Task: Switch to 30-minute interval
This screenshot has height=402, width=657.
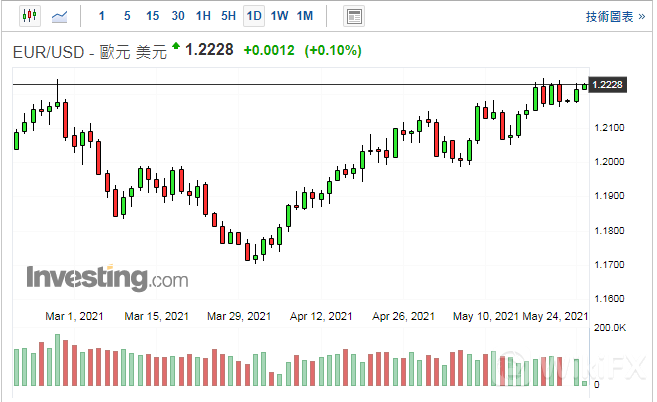Action: pos(178,16)
